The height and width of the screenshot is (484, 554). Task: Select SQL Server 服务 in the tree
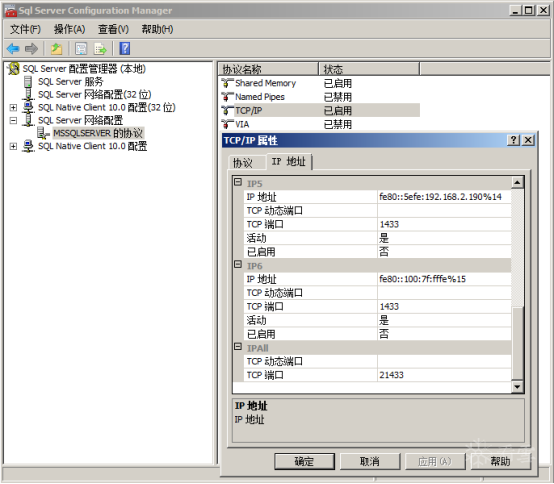(x=70, y=82)
